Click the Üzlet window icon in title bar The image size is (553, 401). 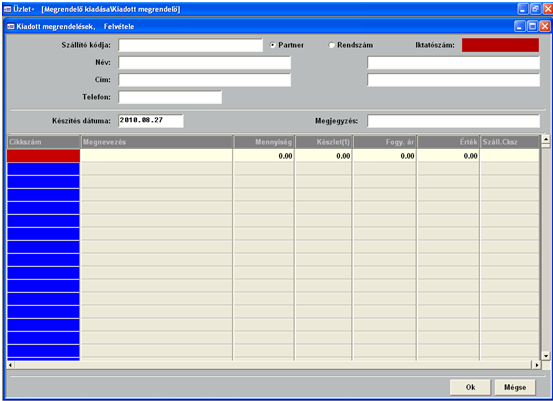[7, 9]
